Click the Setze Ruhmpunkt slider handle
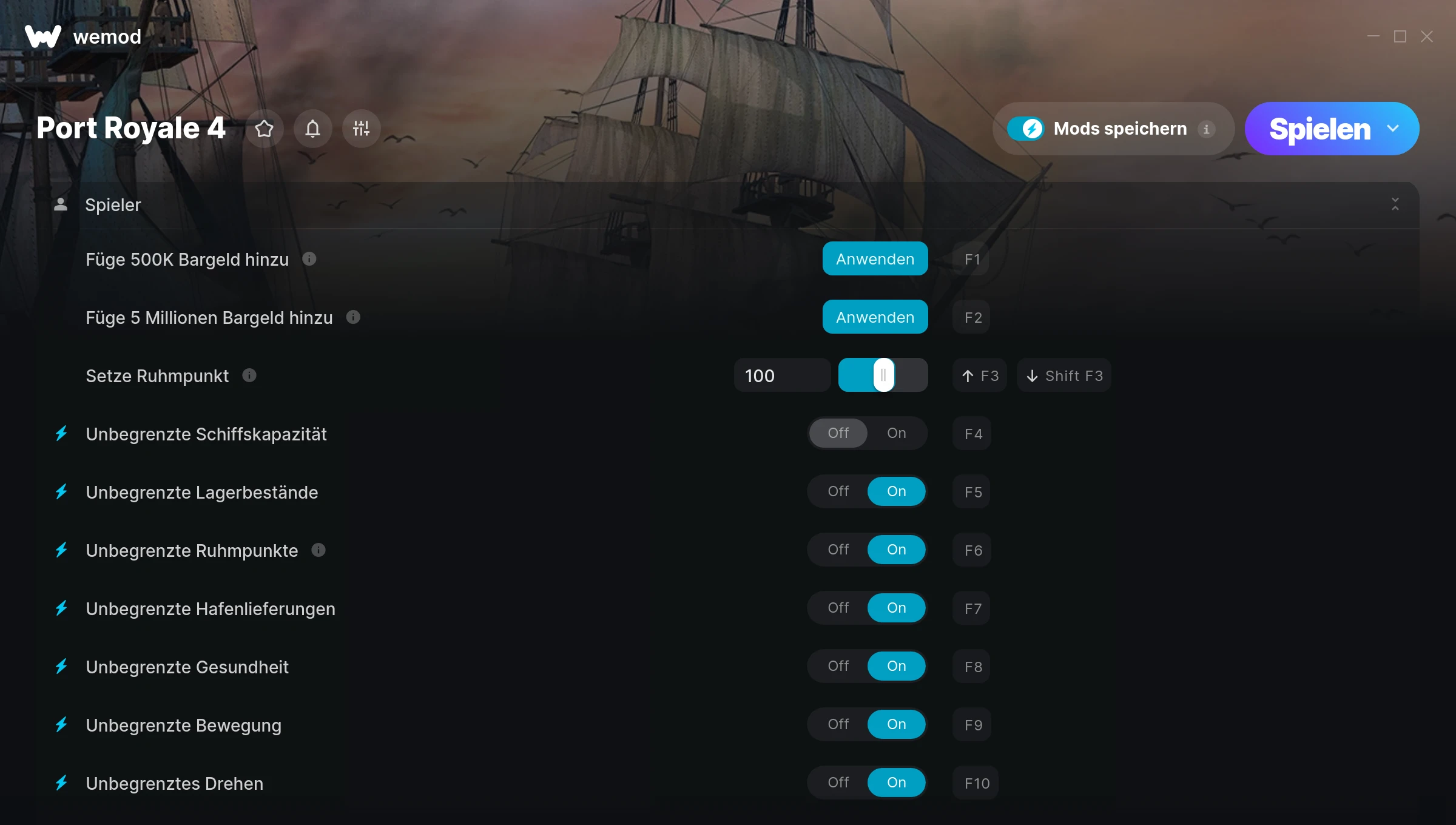1456x825 pixels. [884, 375]
